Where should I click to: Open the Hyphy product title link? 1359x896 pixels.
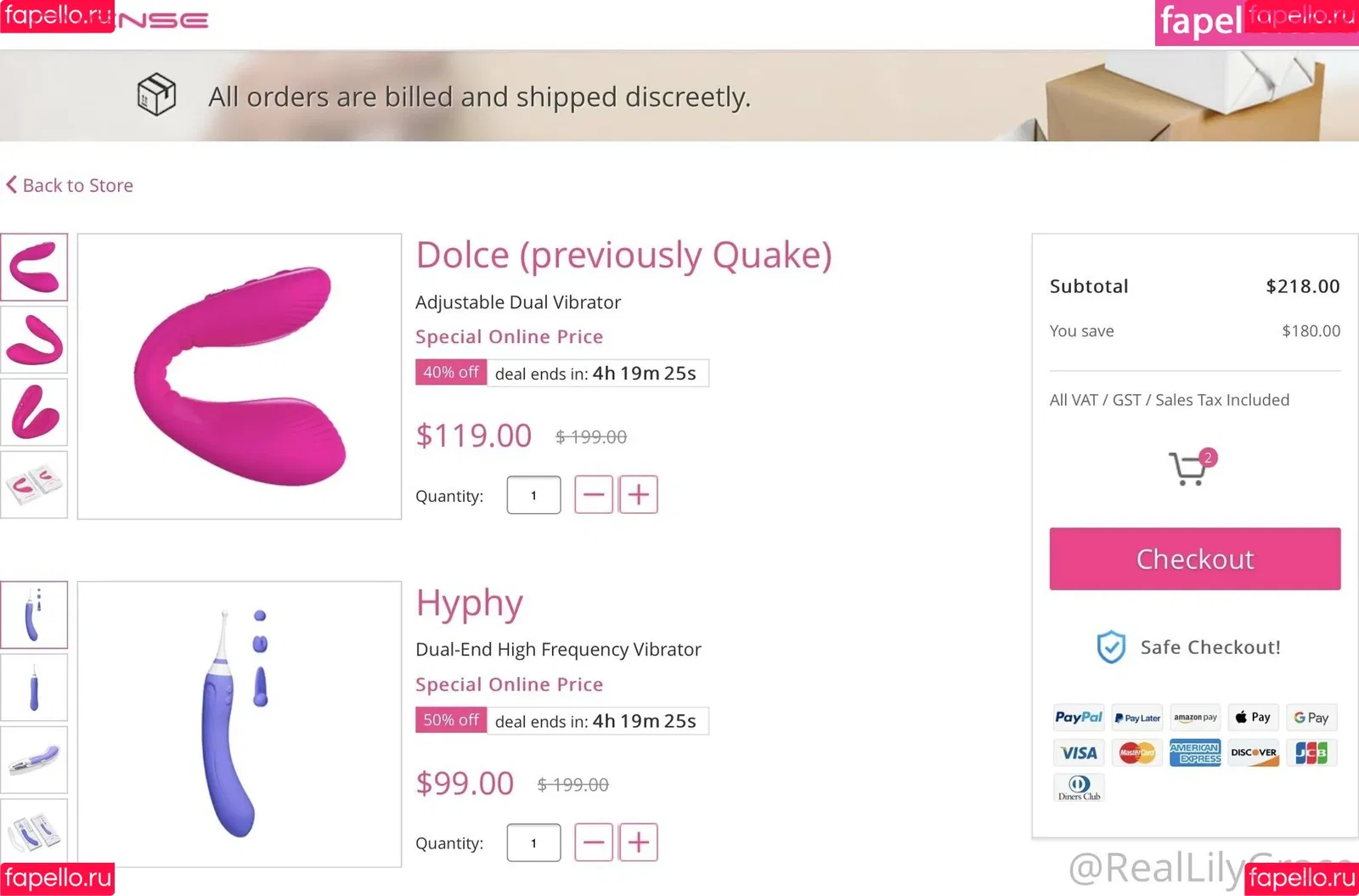[x=469, y=603]
